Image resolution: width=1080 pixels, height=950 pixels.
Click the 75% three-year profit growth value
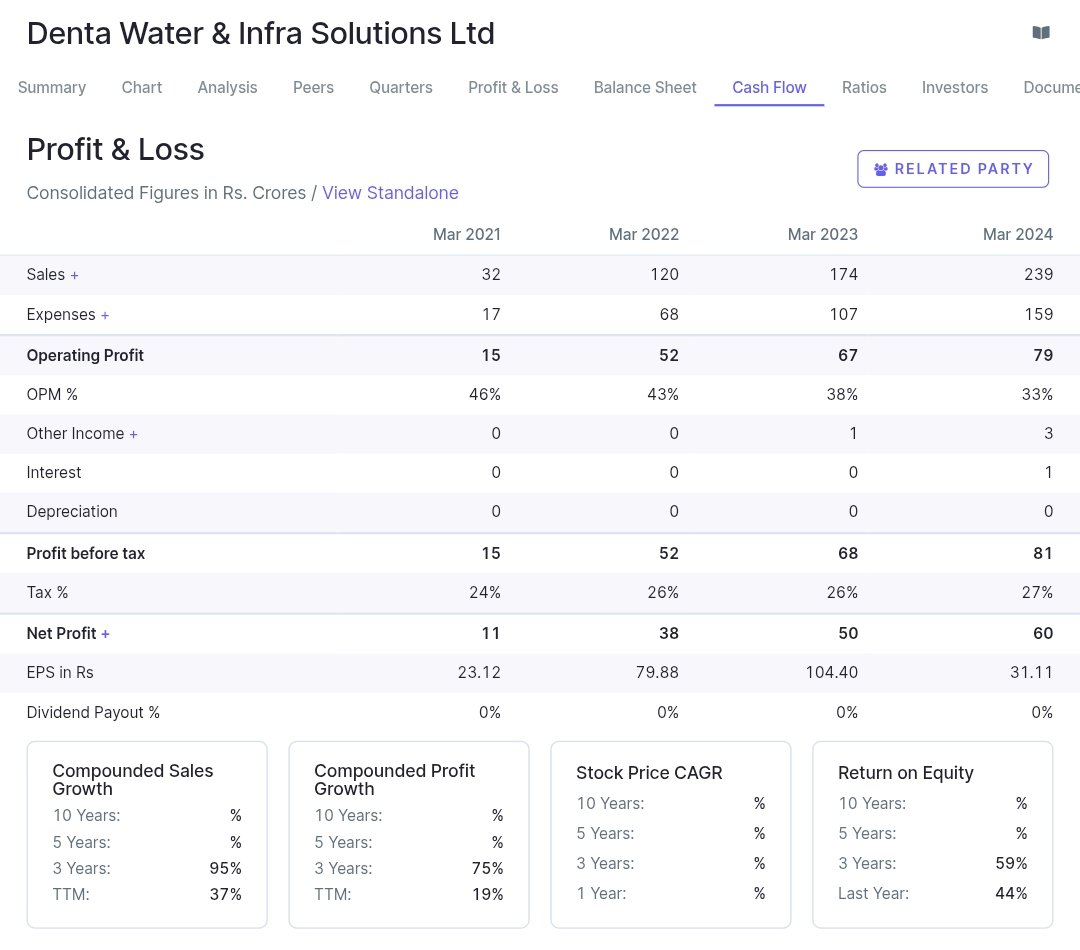click(487, 869)
